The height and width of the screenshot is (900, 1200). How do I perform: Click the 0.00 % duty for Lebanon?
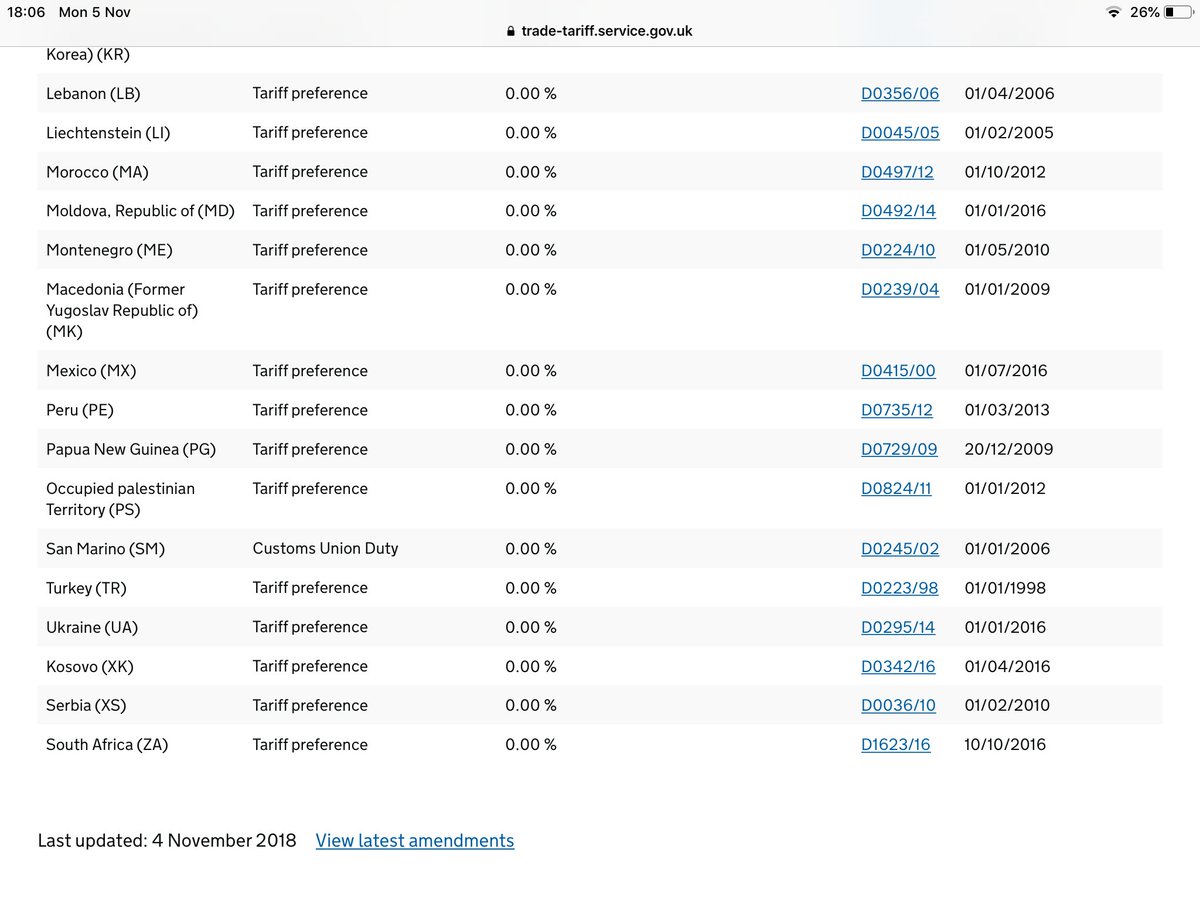[x=531, y=93]
